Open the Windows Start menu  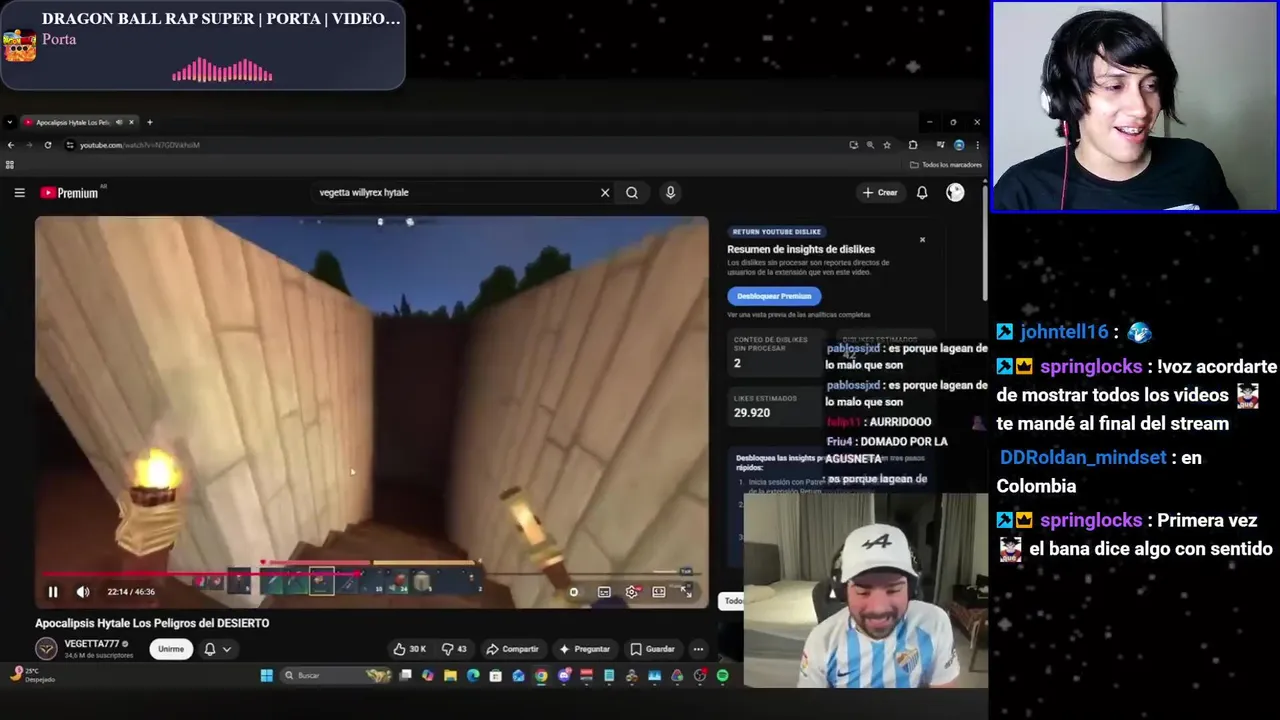(267, 676)
